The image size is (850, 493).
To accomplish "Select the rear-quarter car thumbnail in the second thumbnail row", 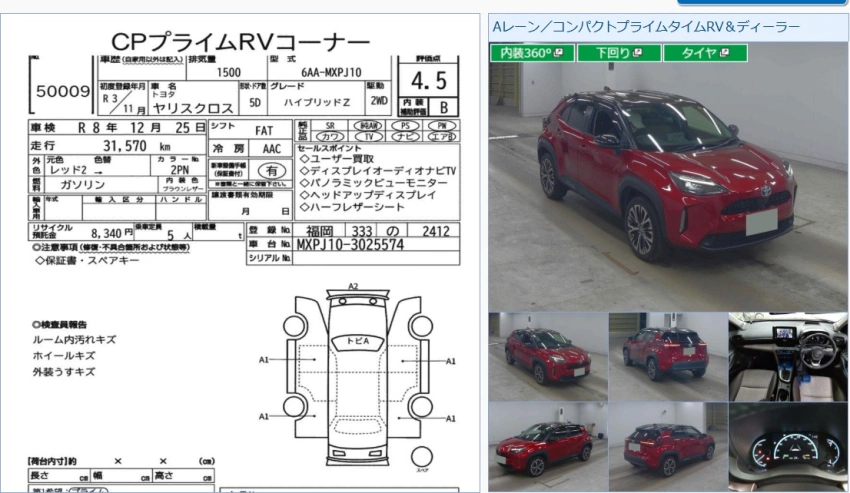I will pos(668,447).
